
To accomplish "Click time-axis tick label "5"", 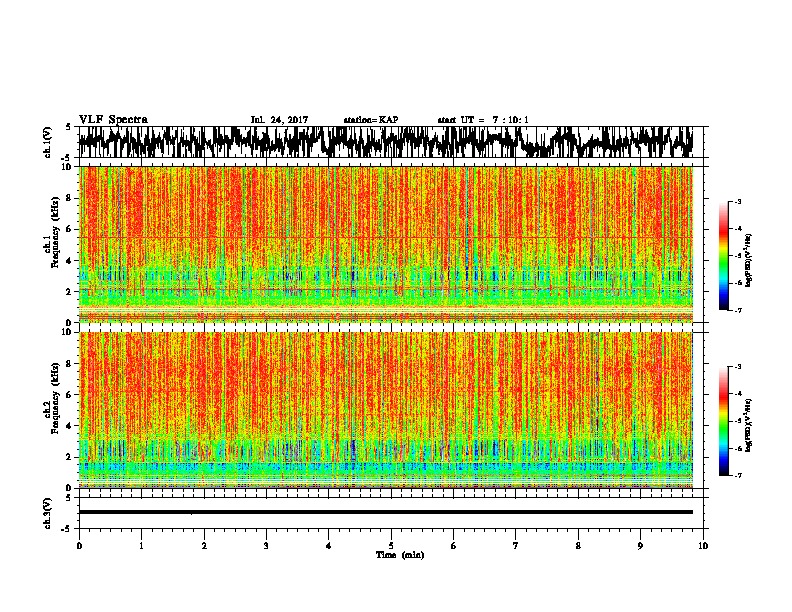I will click(391, 546).
